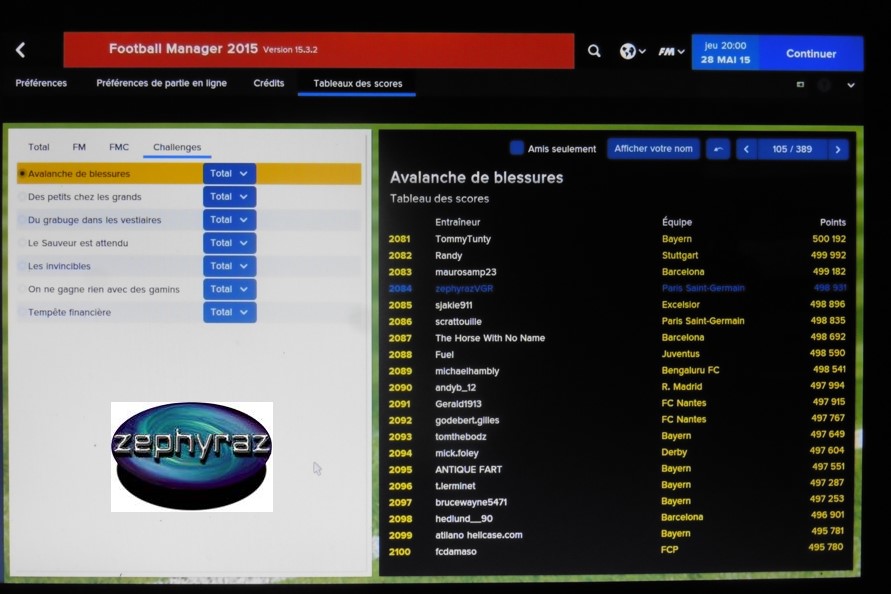Select the Des petits chez les grands challenge
The height and width of the screenshot is (594, 891).
point(85,197)
